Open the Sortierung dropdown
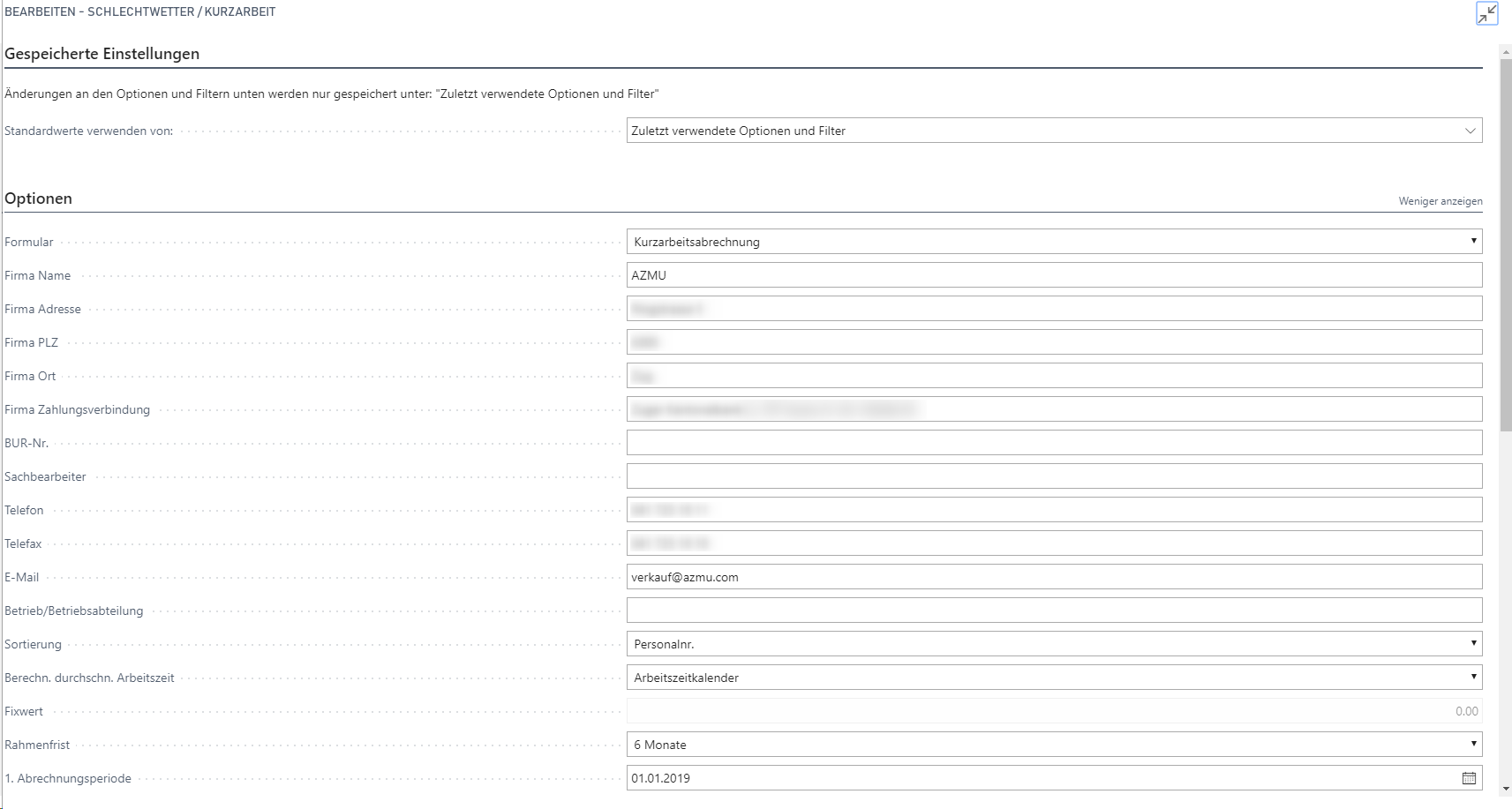This screenshot has width=1512, height=809. pyautogui.click(x=1054, y=644)
